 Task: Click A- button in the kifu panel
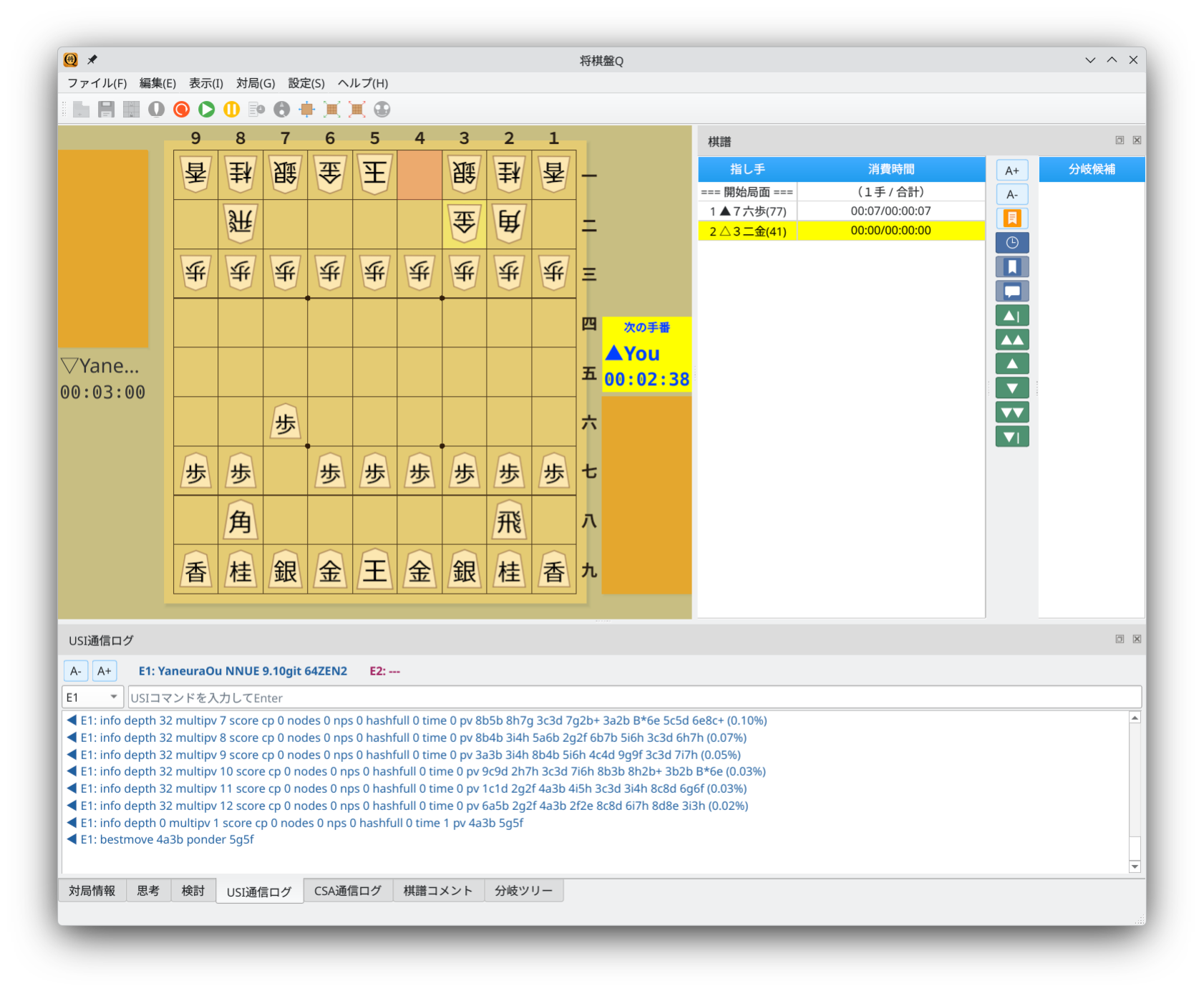[1011, 195]
